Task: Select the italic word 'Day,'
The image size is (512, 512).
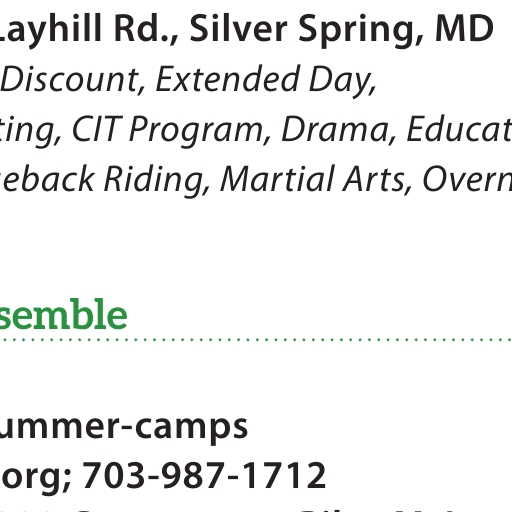Action: pyautogui.click(x=343, y=81)
